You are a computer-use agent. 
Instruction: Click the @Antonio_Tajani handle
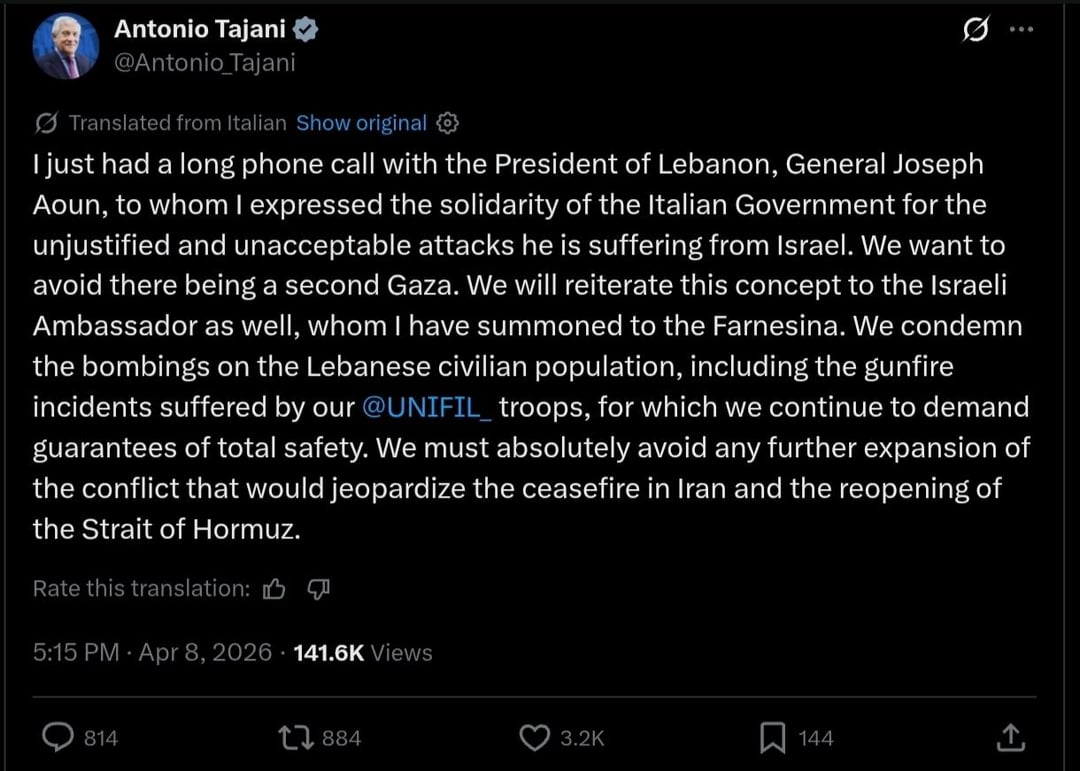[x=205, y=62]
